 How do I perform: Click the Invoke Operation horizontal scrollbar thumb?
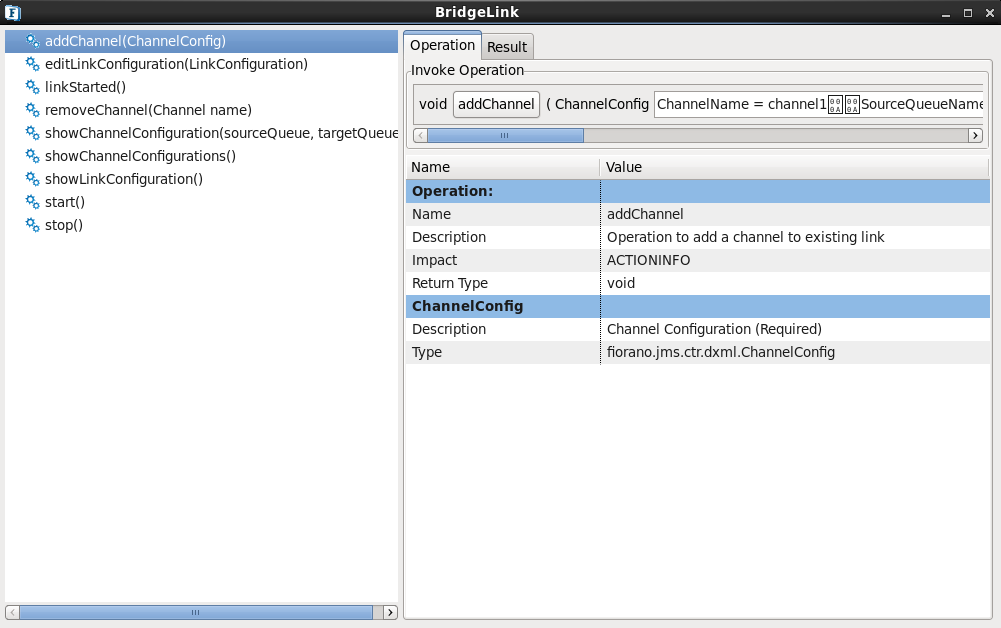(x=505, y=135)
